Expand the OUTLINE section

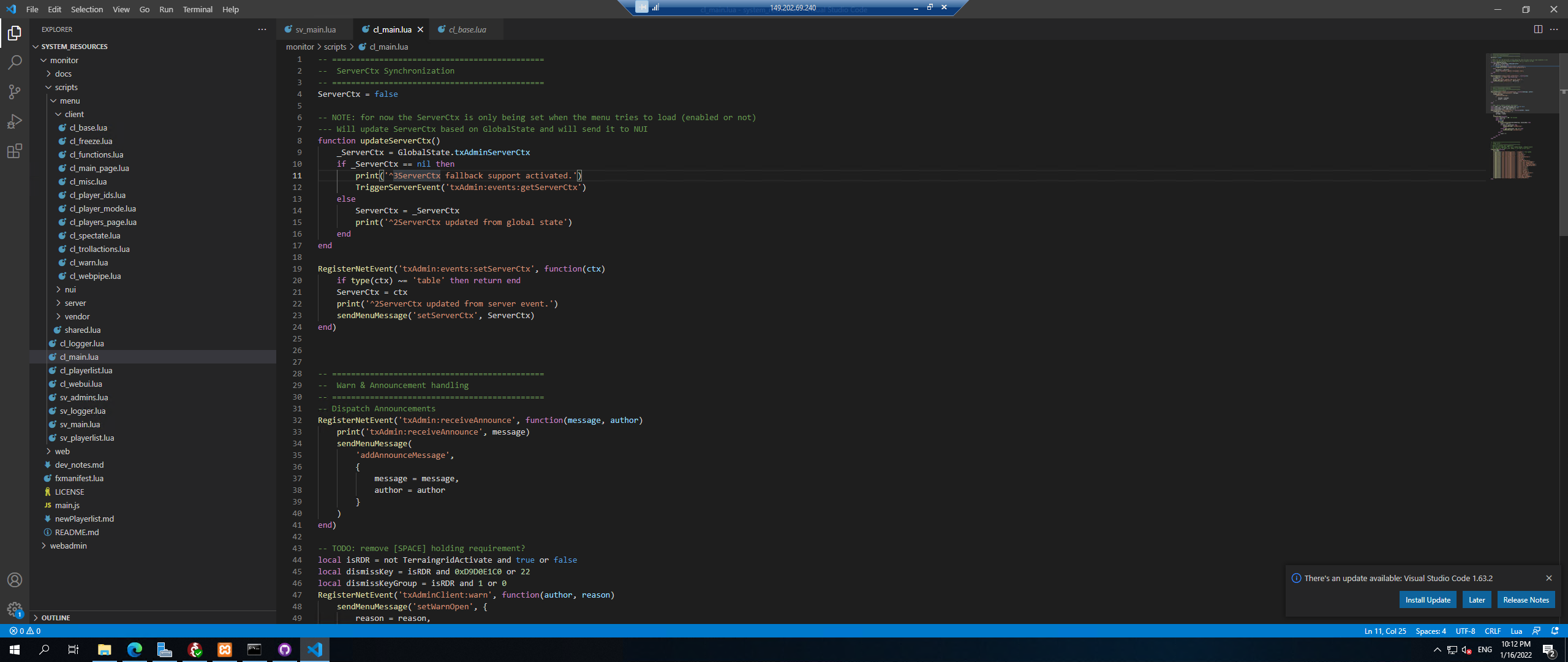pos(55,618)
